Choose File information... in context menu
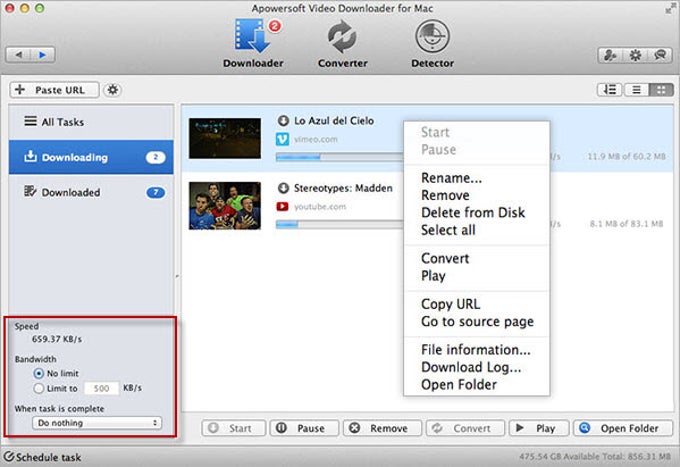Image resolution: width=680 pixels, height=467 pixels. (476, 349)
